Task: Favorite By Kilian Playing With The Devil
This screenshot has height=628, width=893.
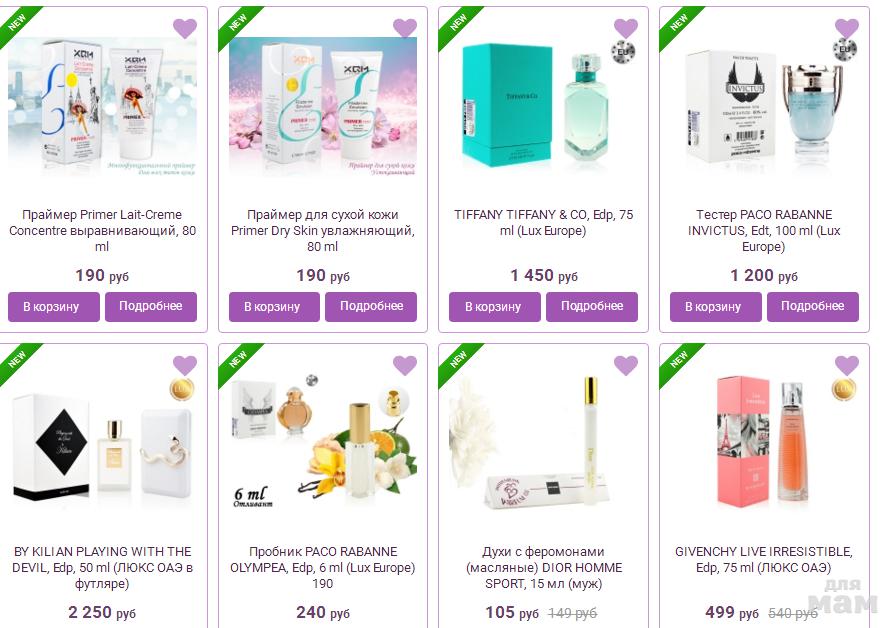Action: point(185,366)
